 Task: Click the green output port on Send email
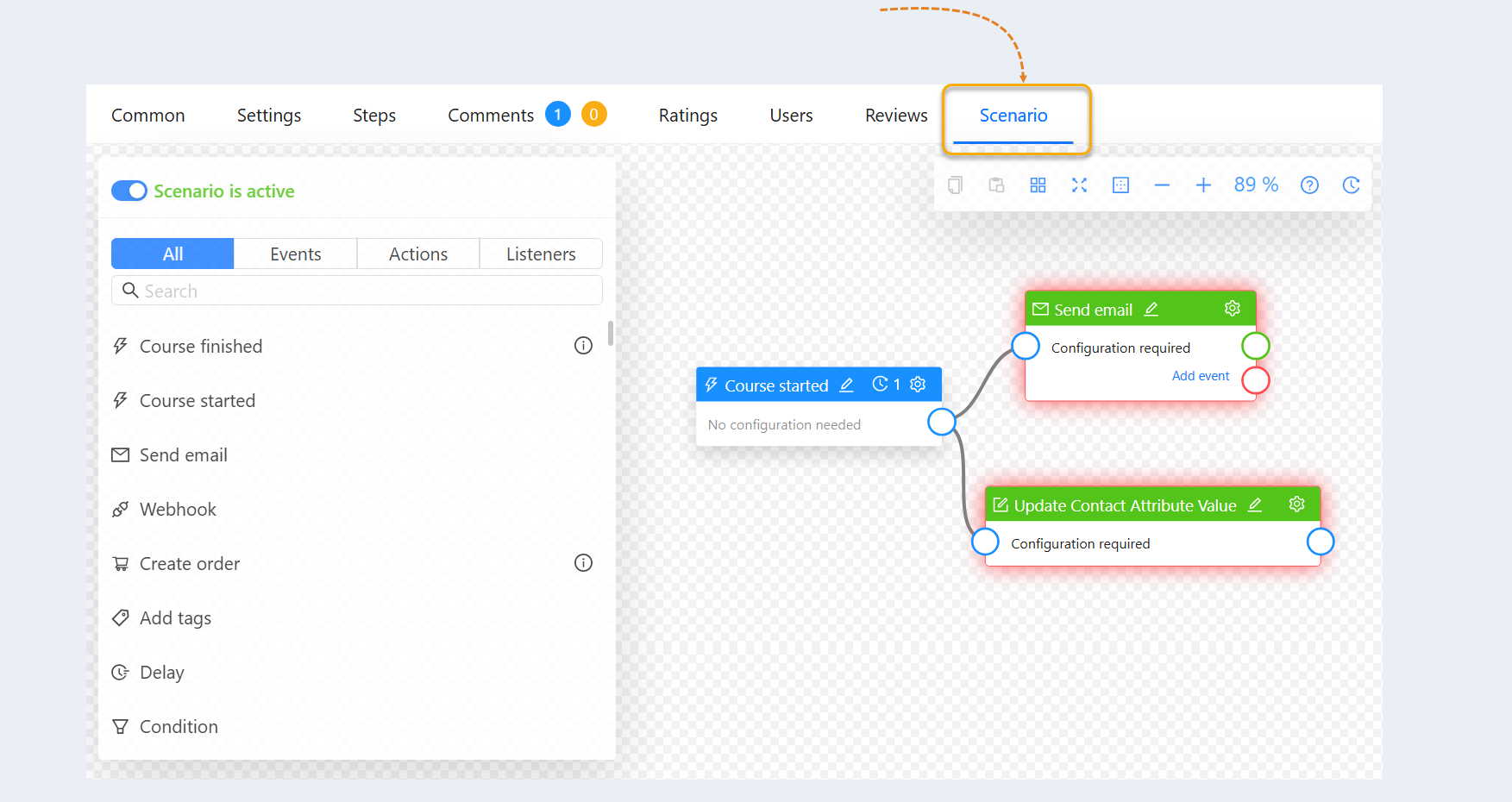click(1255, 346)
